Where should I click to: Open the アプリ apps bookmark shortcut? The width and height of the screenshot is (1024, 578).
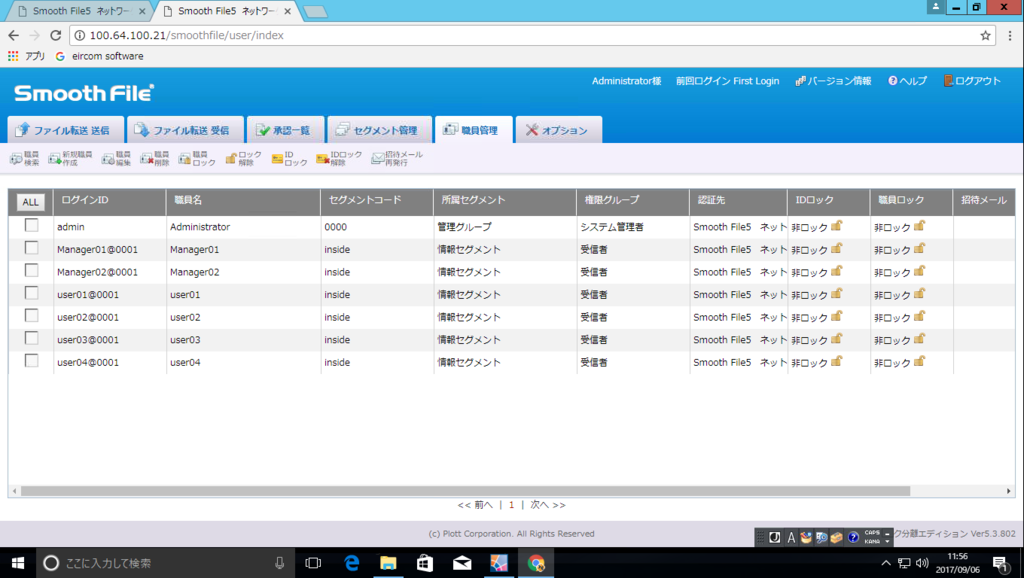(26, 56)
